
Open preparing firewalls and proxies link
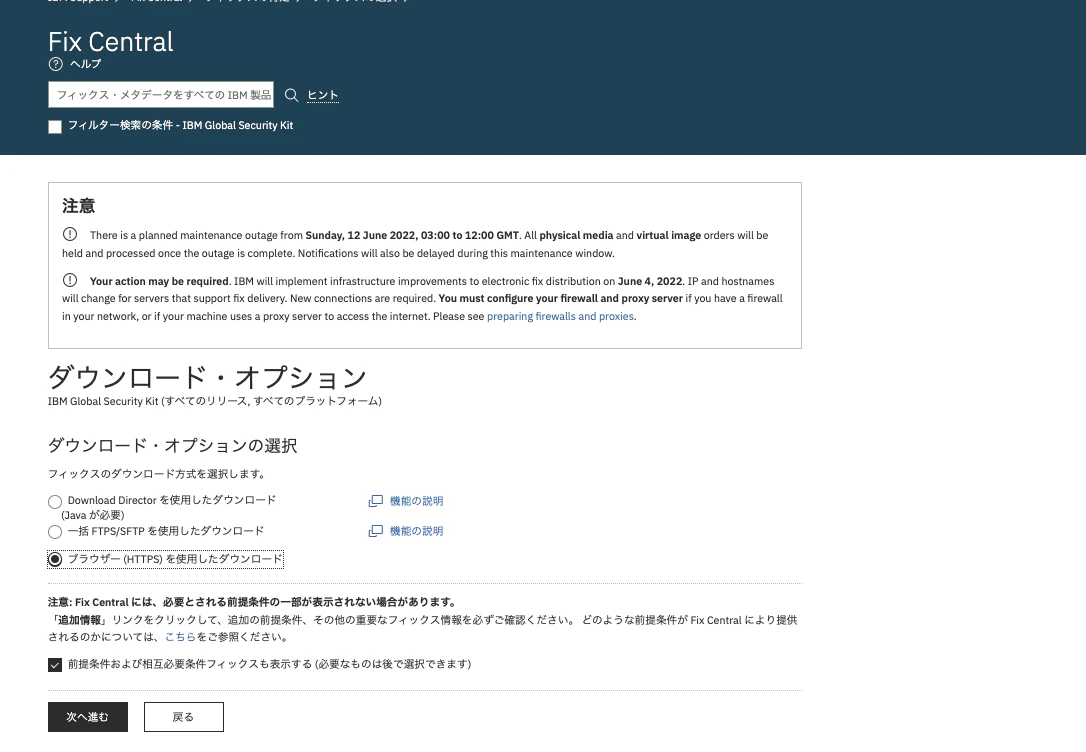(x=560, y=316)
